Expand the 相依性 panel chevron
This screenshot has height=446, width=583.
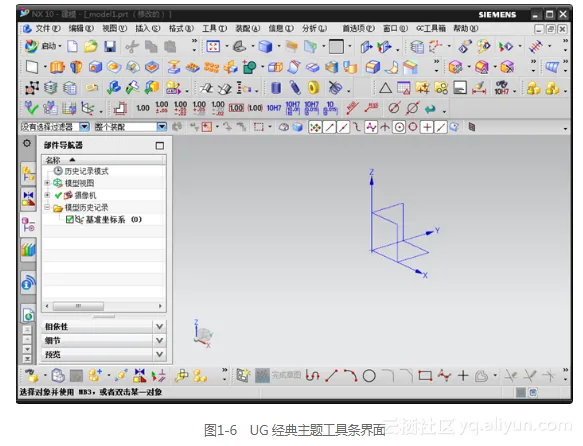tap(160, 327)
